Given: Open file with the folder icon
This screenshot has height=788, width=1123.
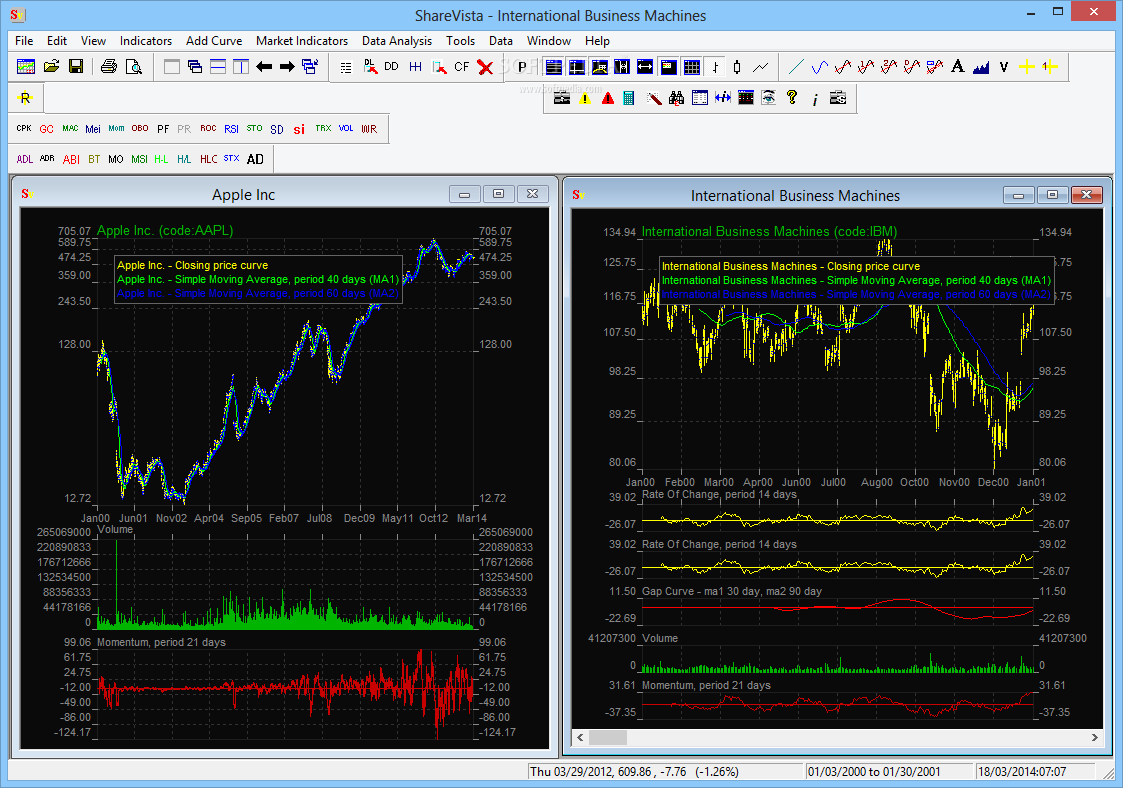Looking at the screenshot, I should coord(52,67).
